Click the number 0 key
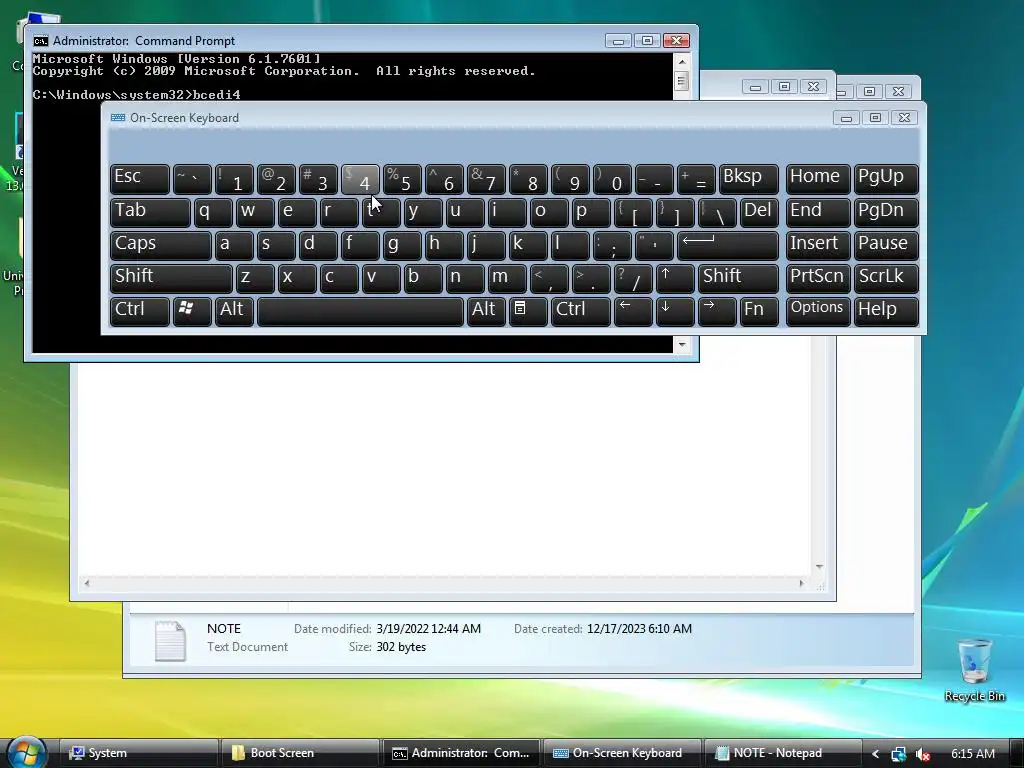The image size is (1024, 768). point(612,178)
